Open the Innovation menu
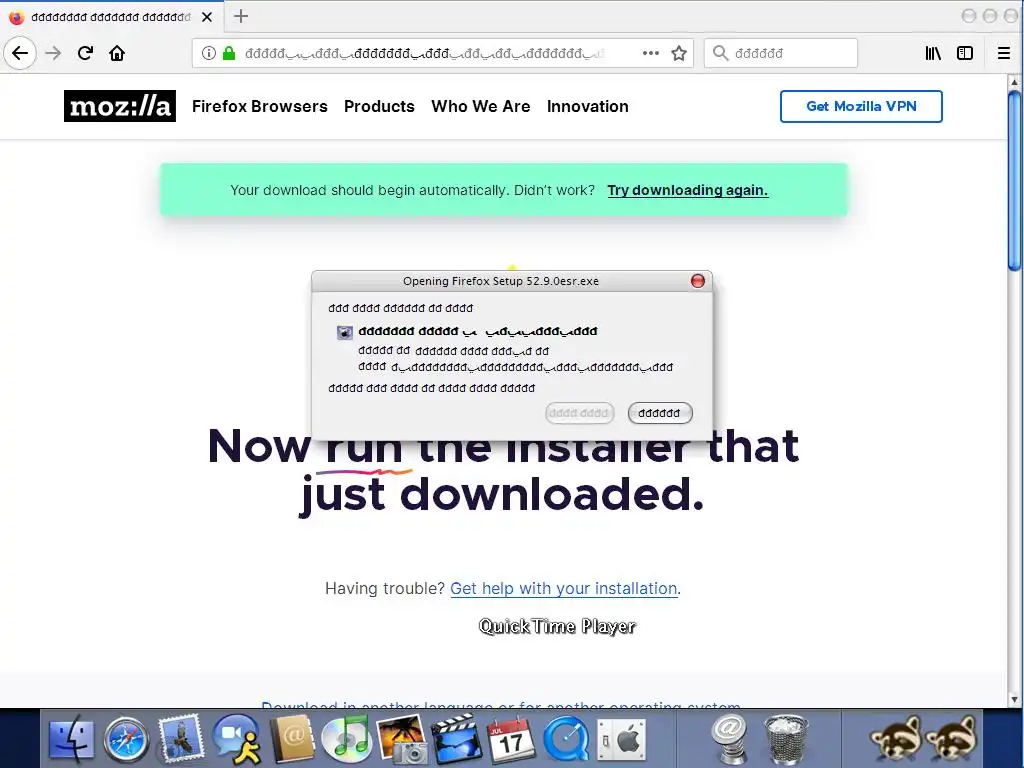 [x=588, y=106]
